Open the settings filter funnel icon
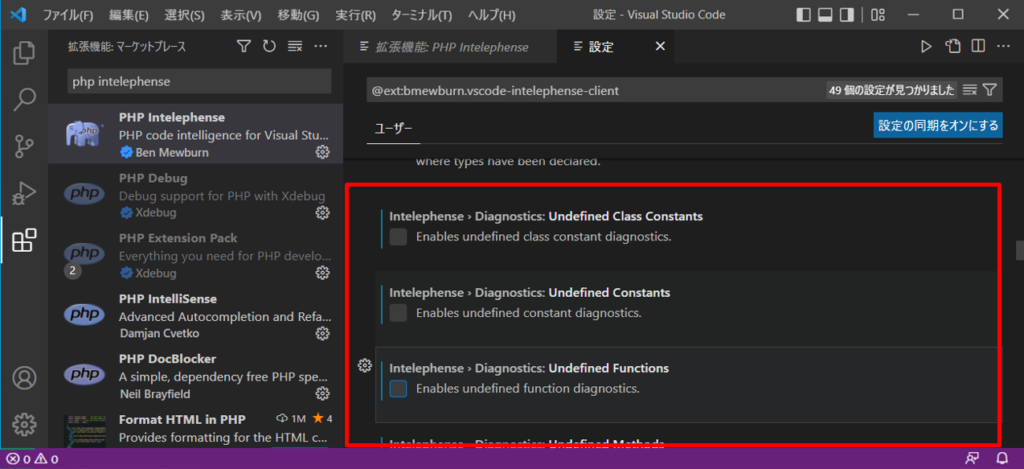Image resolution: width=1024 pixels, height=469 pixels. [x=989, y=90]
